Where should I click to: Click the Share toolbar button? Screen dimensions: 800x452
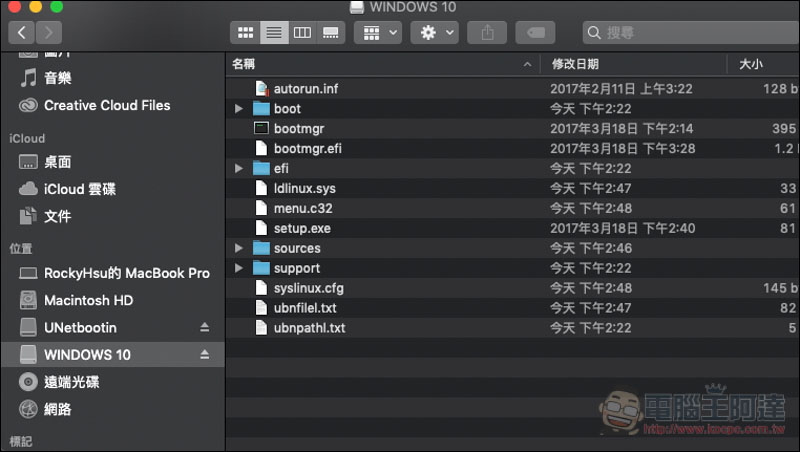[x=487, y=33]
